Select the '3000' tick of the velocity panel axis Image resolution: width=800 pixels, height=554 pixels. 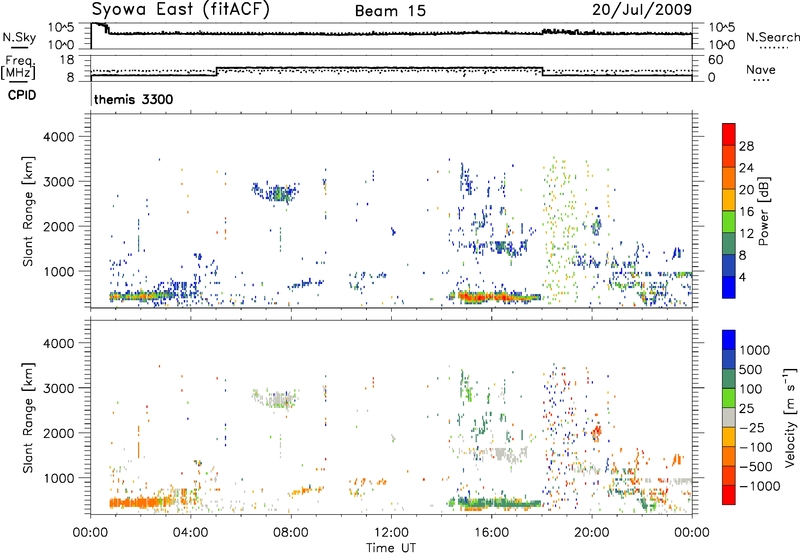(59, 388)
